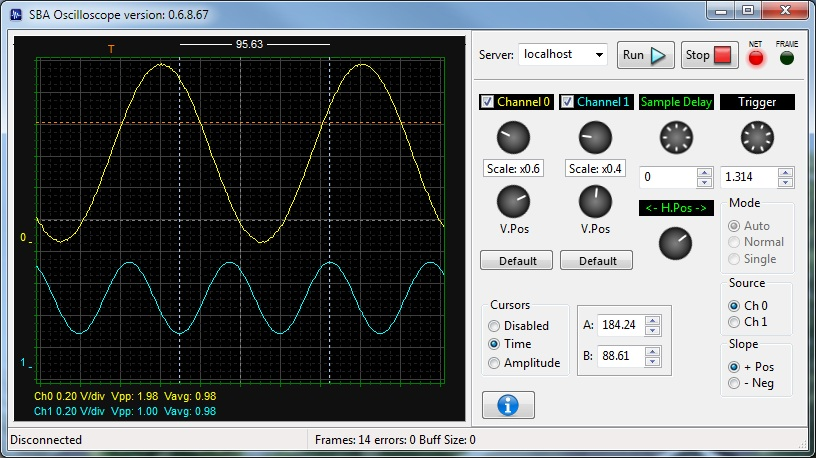Open the Server localhost dropdown
The image size is (816, 458).
tap(600, 55)
